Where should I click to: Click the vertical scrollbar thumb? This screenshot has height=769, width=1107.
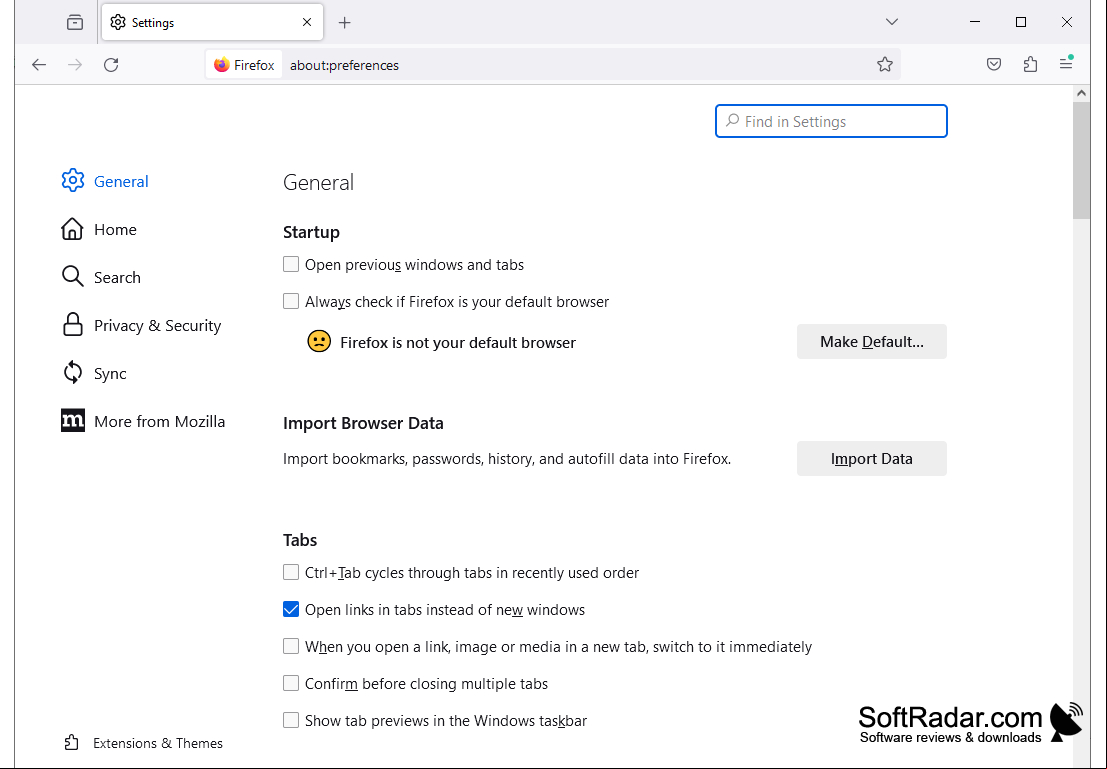tap(1081, 161)
